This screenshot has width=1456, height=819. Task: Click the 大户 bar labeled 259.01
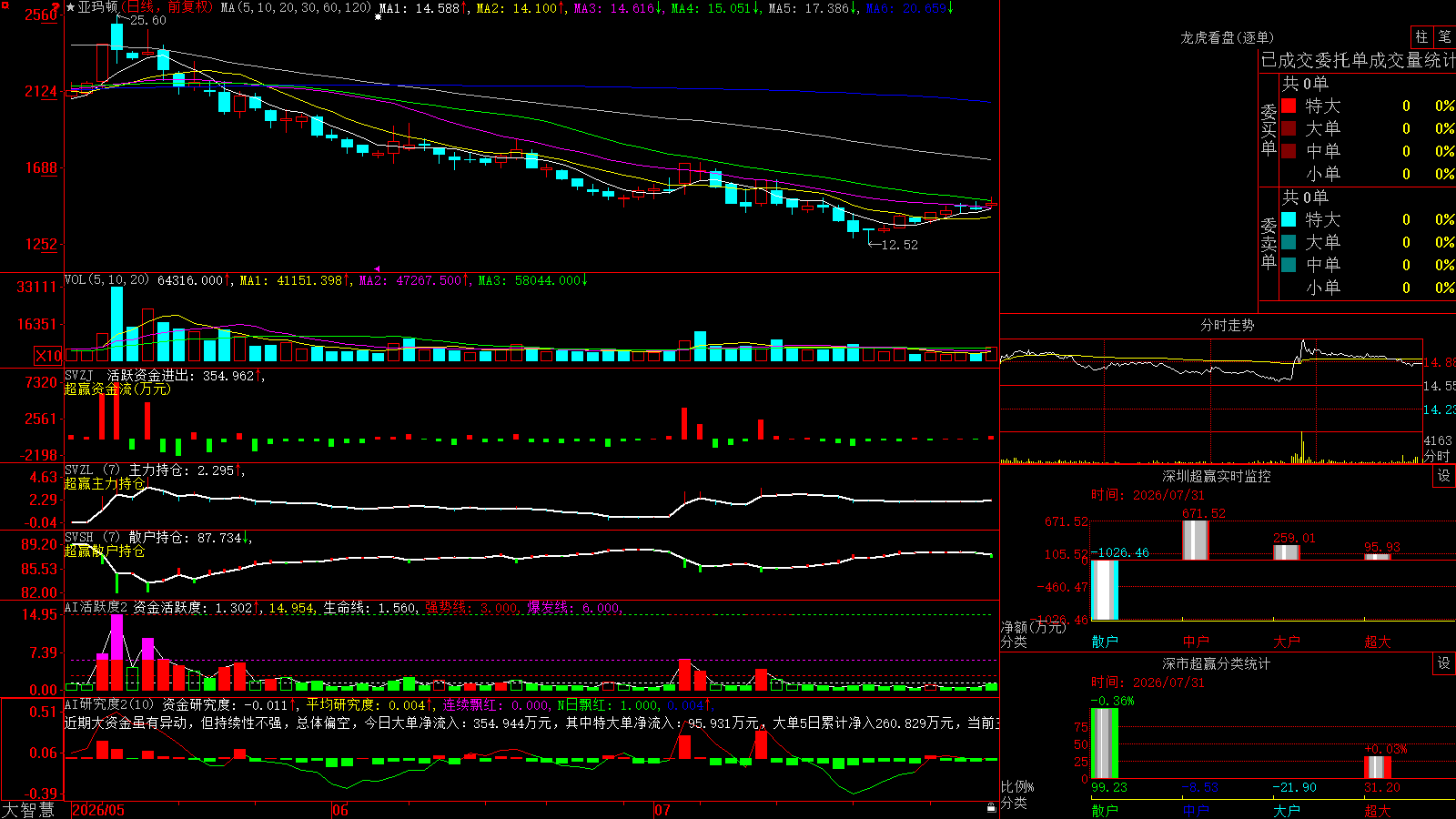coord(1287,552)
